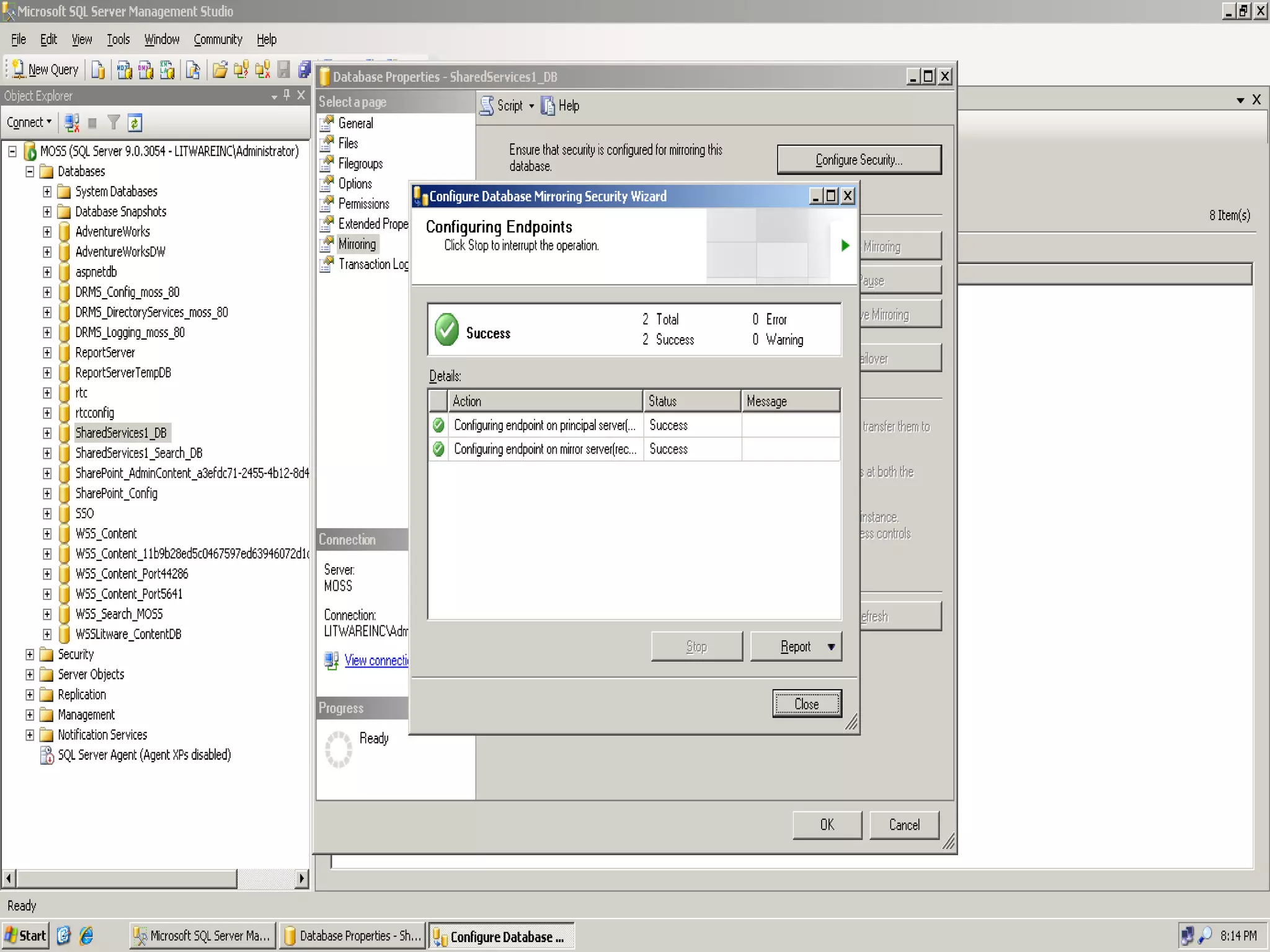Viewport: 1270px width, 952px height.
Task: Click the Analysis Services MDX Query icon
Action: (x=124, y=70)
